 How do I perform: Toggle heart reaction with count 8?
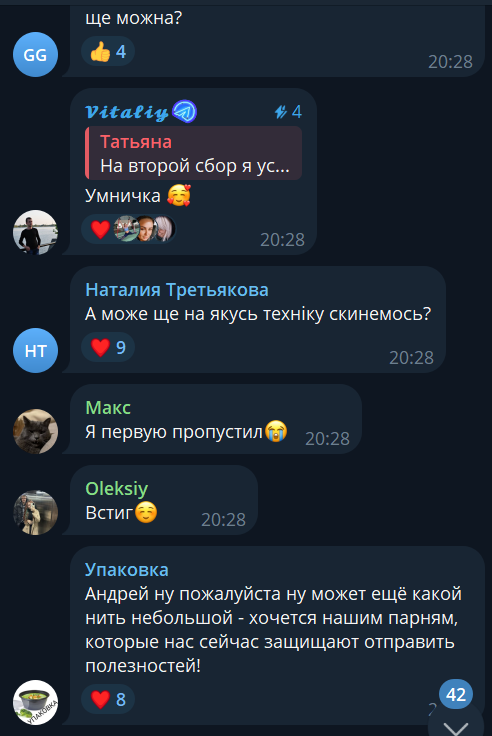pos(108,699)
